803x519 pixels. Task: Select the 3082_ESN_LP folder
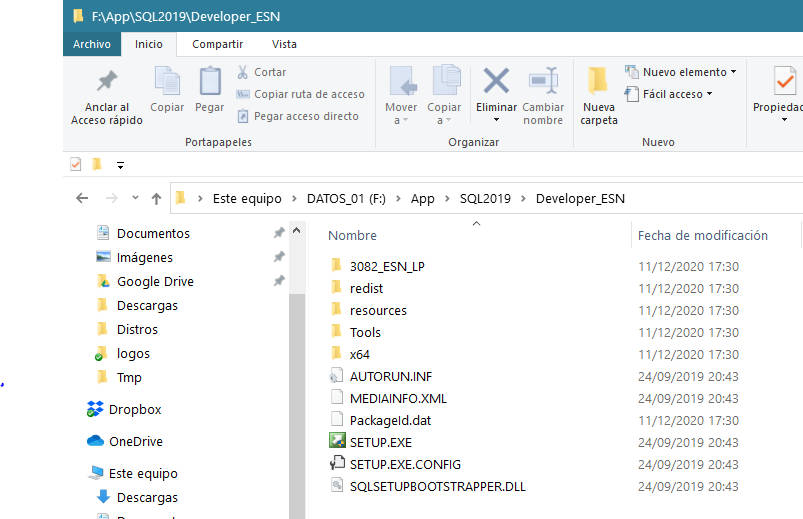point(387,266)
